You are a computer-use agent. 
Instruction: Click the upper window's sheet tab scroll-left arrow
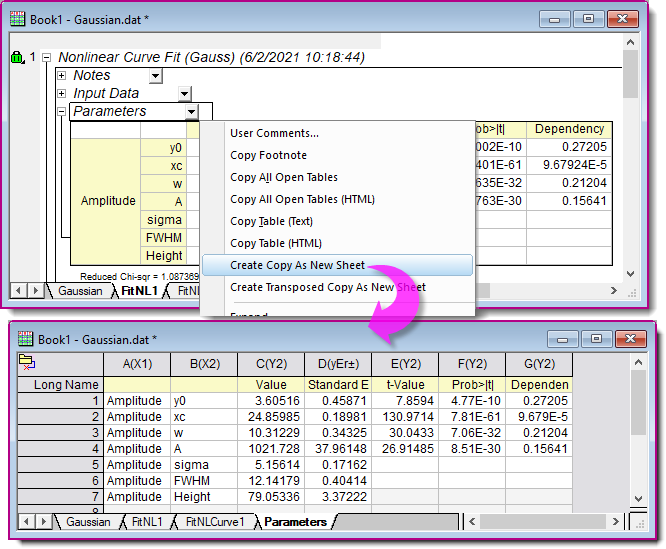coord(18,291)
